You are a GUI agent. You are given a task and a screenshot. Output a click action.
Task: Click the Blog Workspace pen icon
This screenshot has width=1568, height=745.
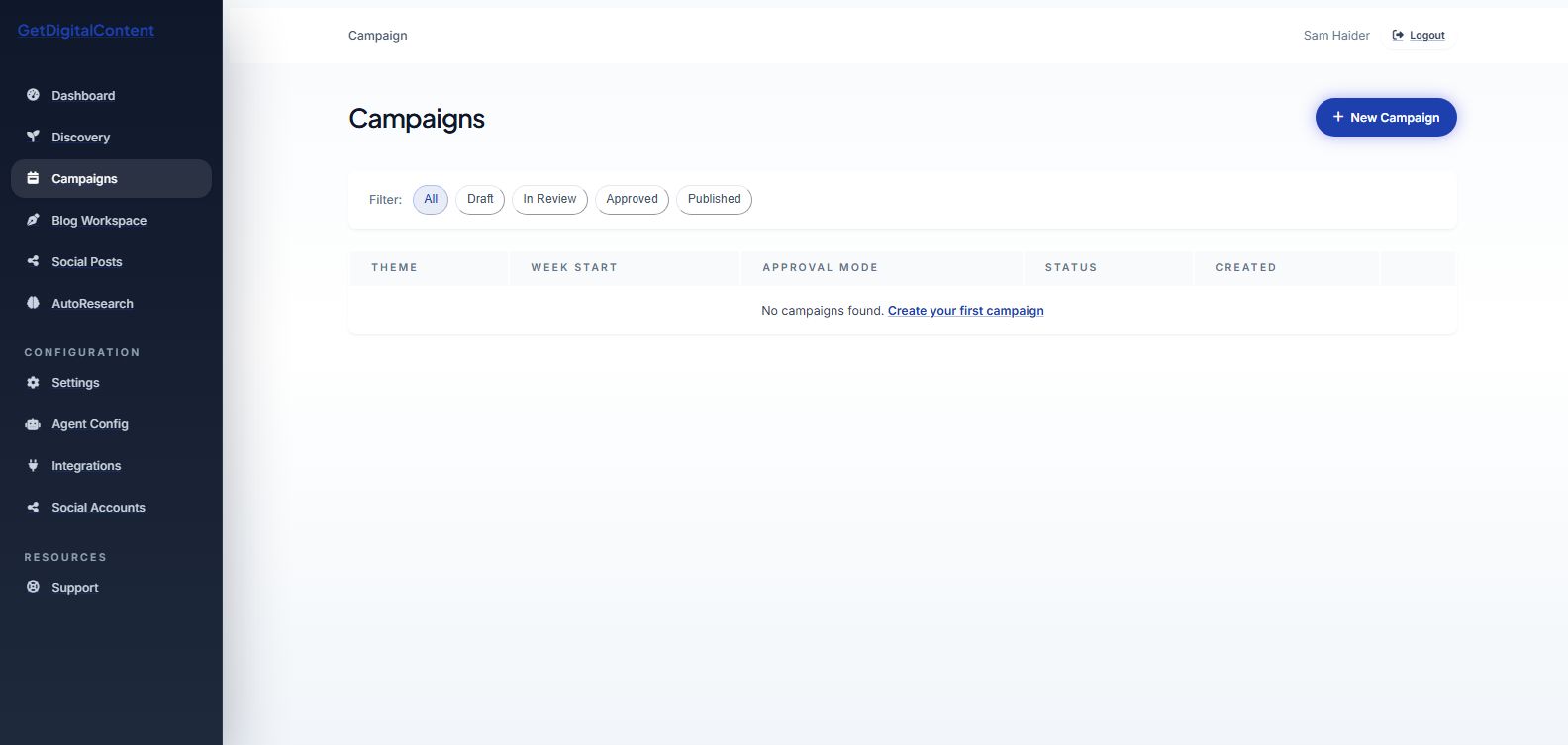click(x=33, y=220)
